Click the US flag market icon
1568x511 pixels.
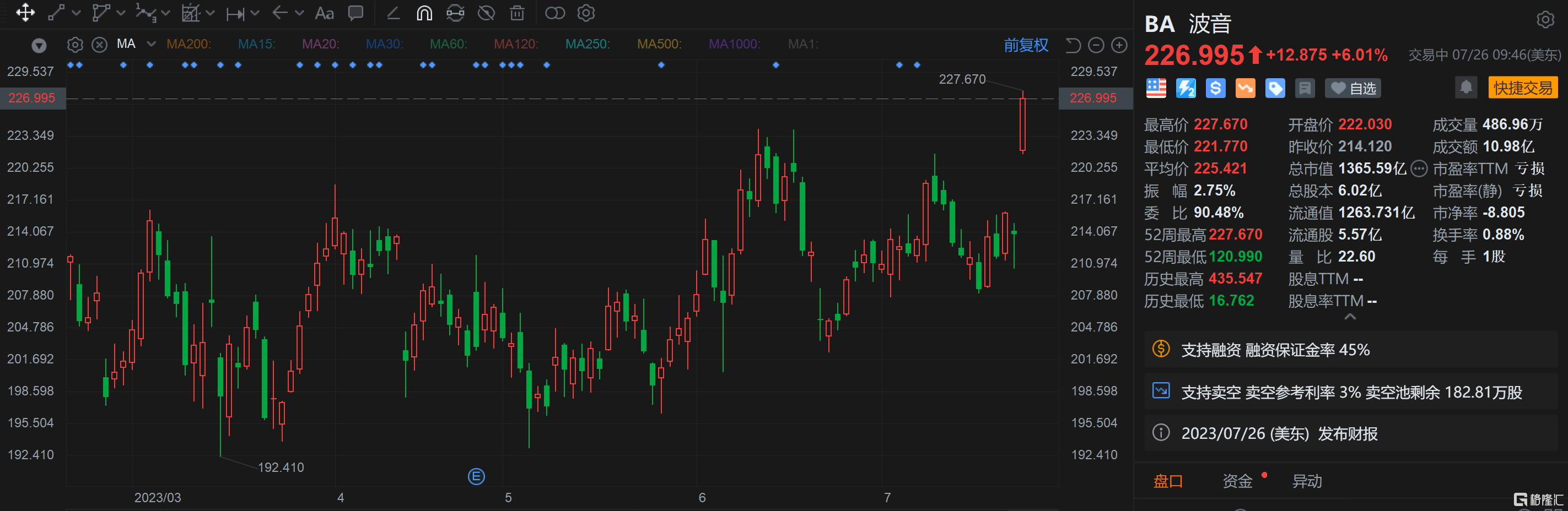1156,88
